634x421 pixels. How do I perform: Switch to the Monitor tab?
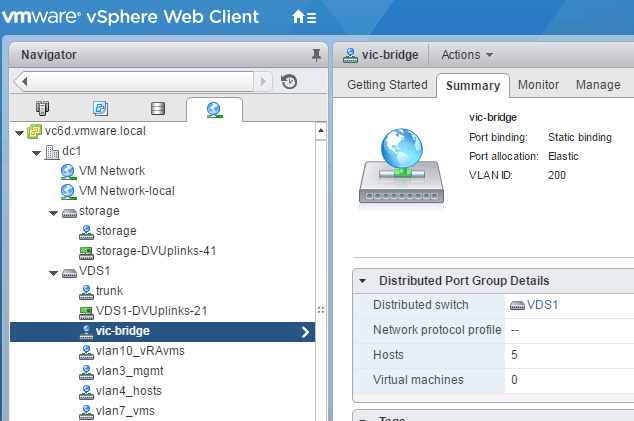coord(538,85)
